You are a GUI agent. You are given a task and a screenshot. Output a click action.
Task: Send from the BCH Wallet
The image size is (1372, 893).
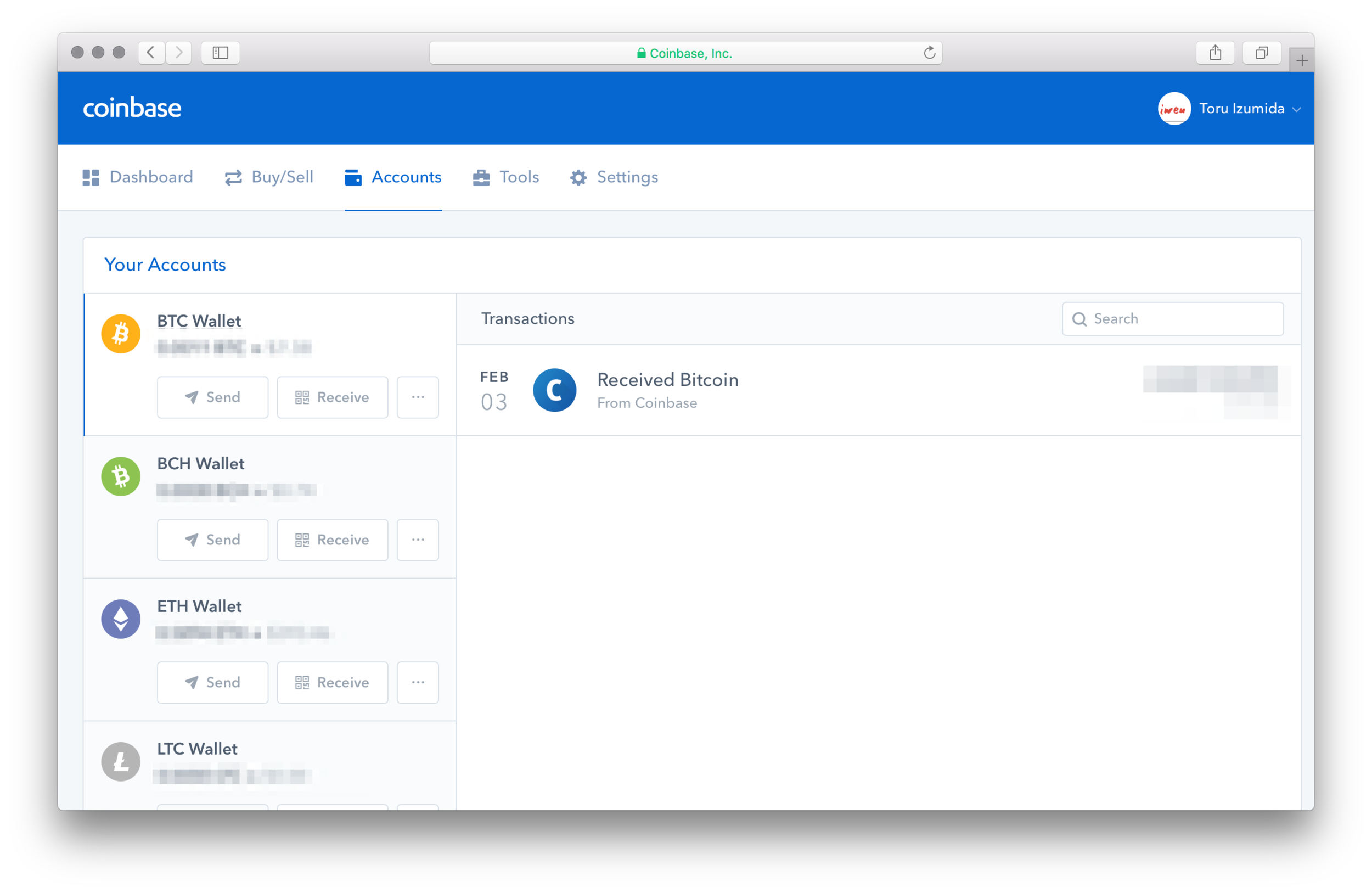[x=213, y=540]
